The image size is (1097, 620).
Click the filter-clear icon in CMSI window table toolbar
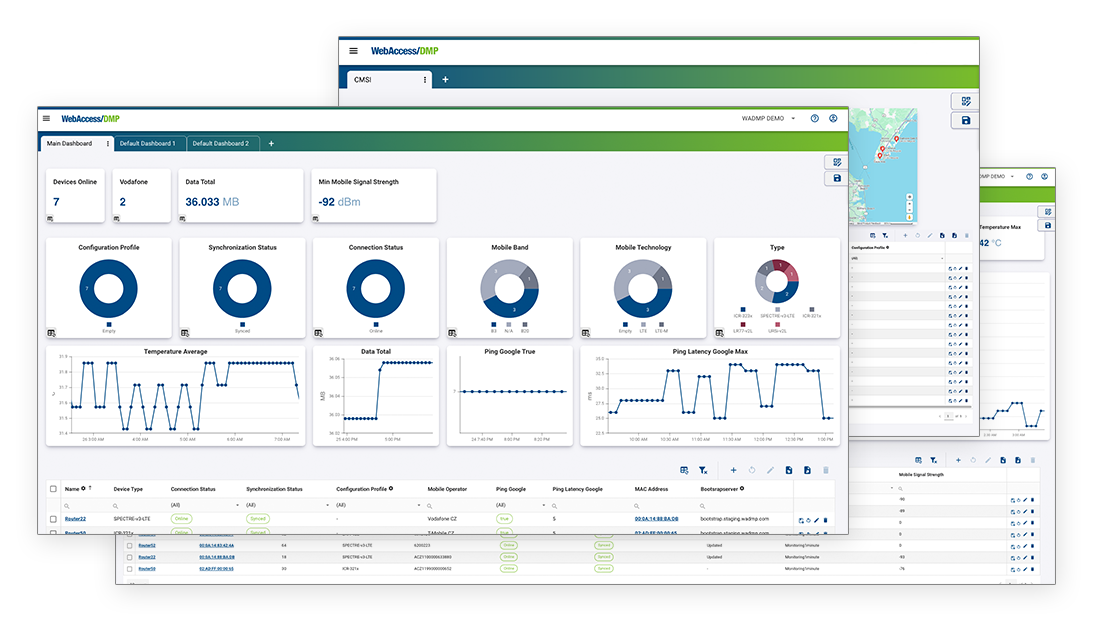(885, 235)
